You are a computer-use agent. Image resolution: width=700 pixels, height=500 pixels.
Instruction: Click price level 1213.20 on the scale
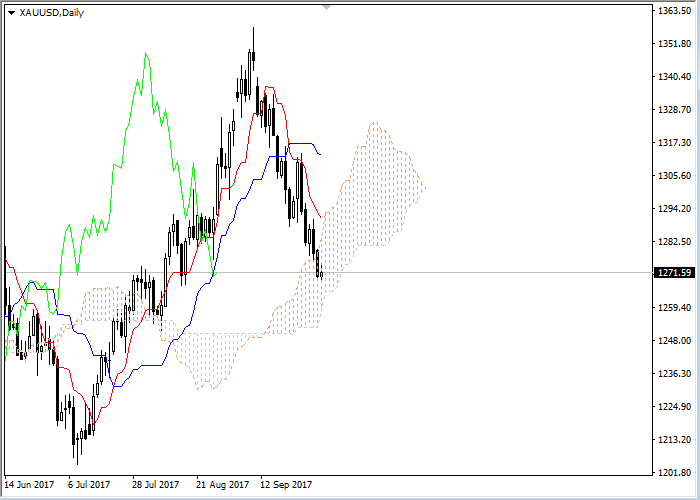click(x=675, y=440)
